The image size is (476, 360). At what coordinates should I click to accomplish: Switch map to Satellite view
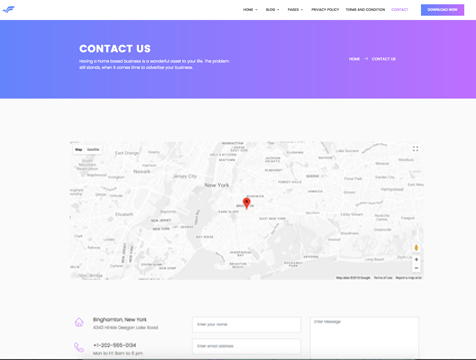pyautogui.click(x=93, y=149)
